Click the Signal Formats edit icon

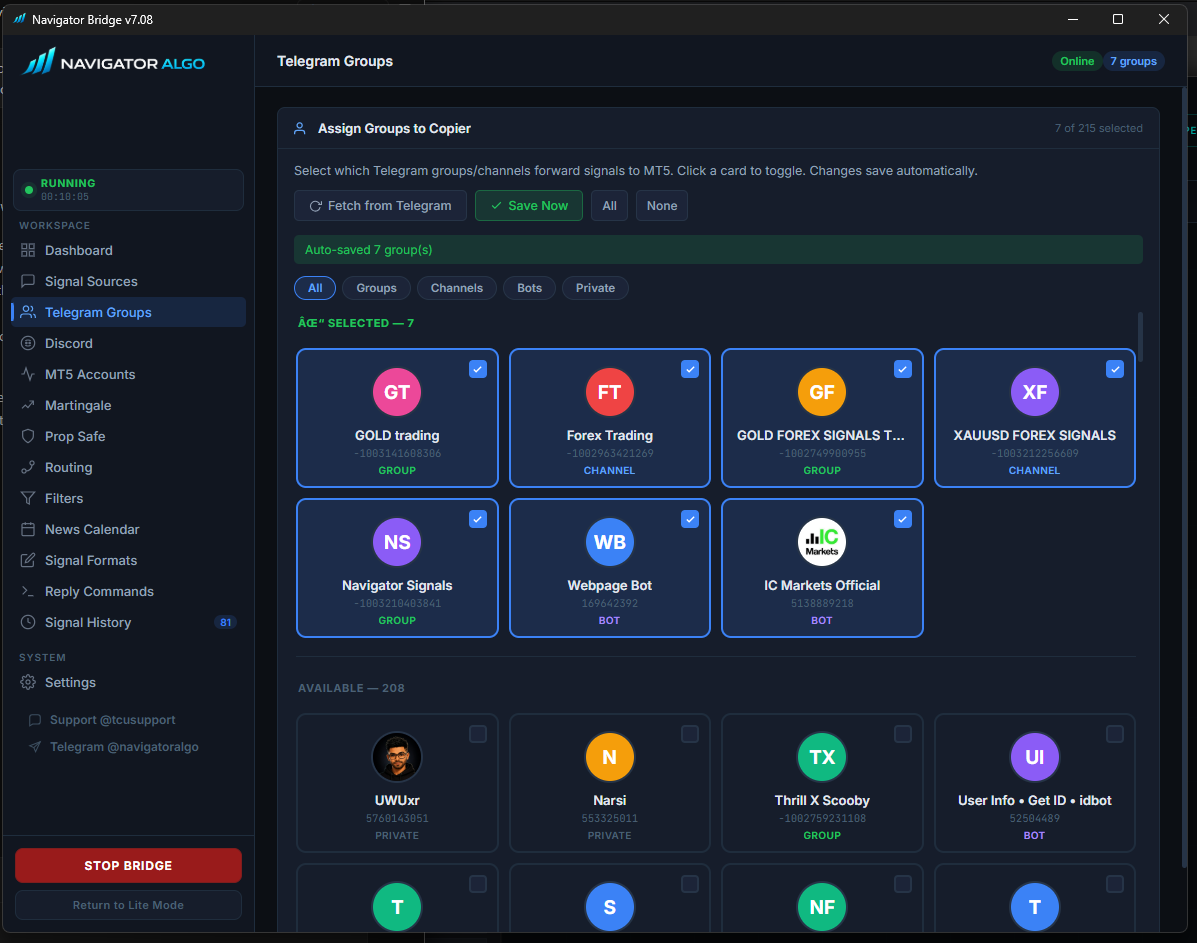coord(28,560)
